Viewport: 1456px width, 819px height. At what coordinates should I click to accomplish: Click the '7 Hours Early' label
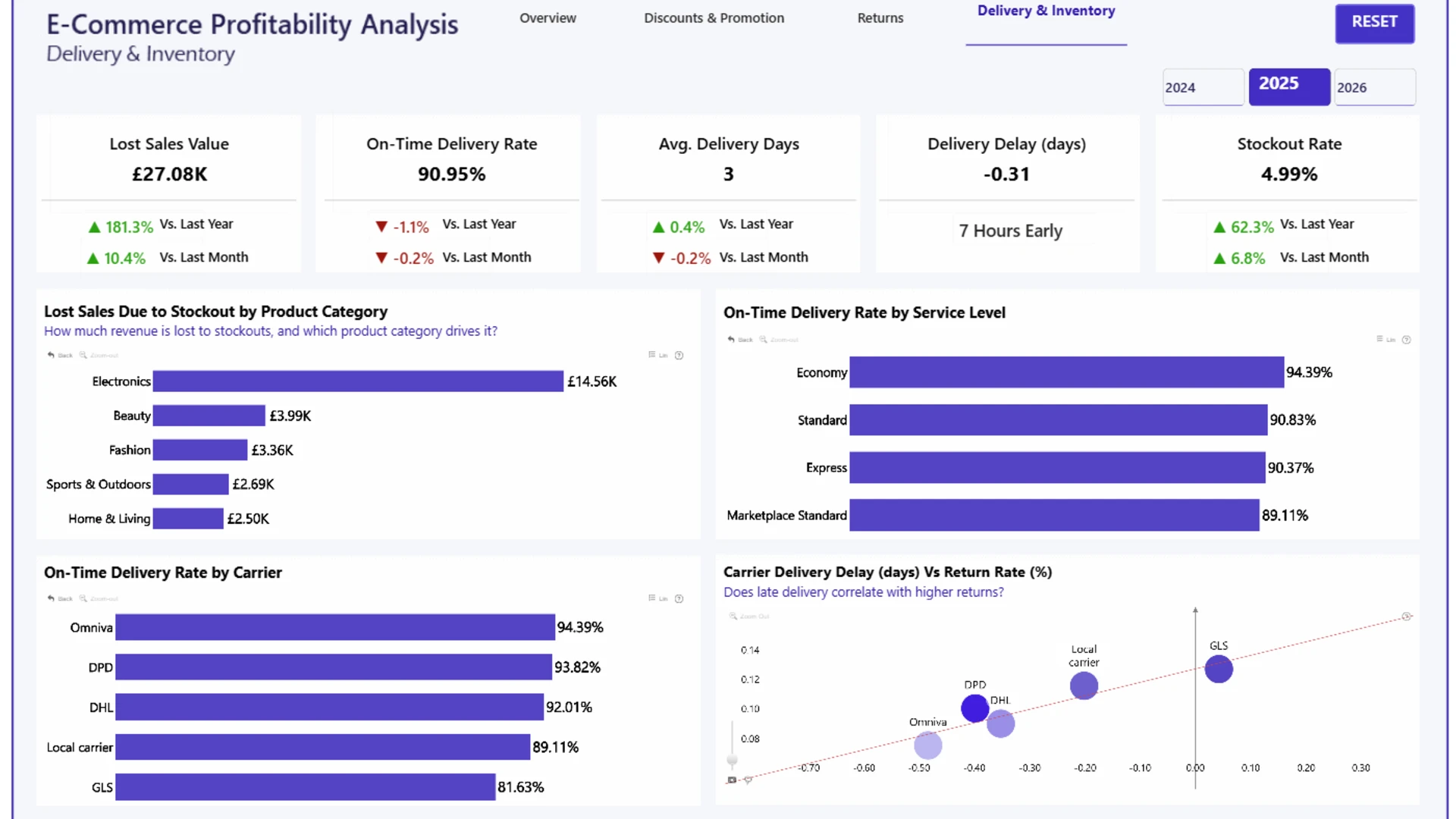click(1010, 231)
